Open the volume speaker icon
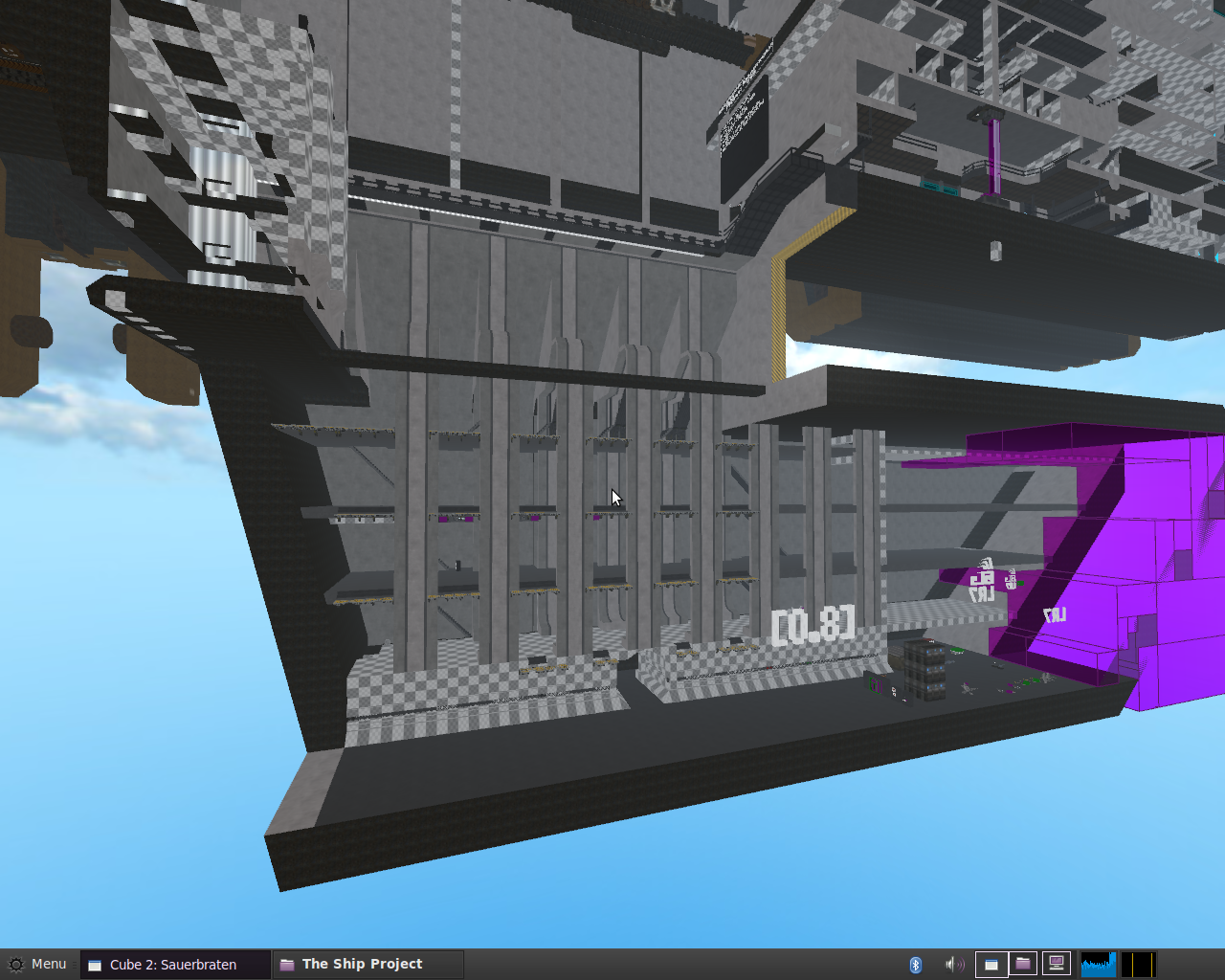 953,964
